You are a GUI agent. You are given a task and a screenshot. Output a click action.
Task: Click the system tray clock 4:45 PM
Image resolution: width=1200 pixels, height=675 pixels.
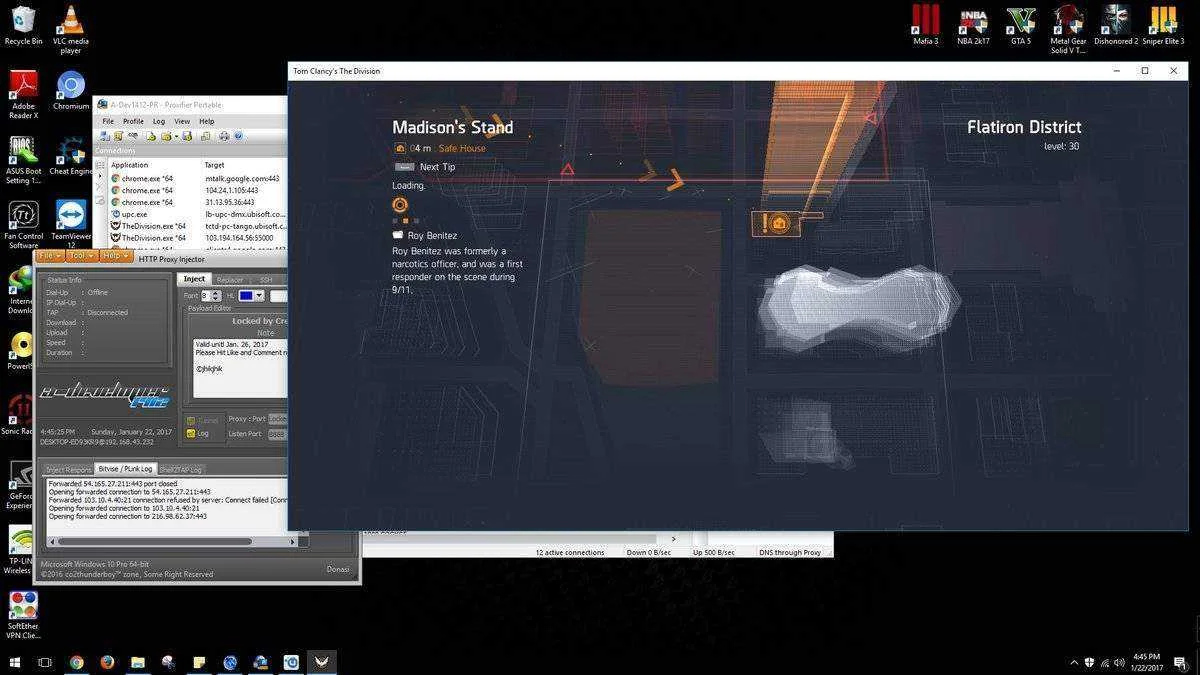click(1147, 662)
